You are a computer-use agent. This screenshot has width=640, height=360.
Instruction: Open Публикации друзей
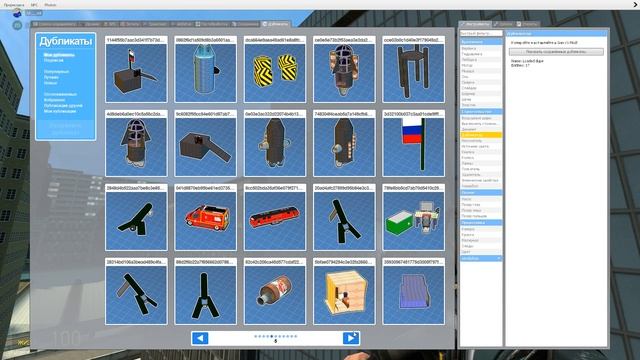(x=63, y=106)
